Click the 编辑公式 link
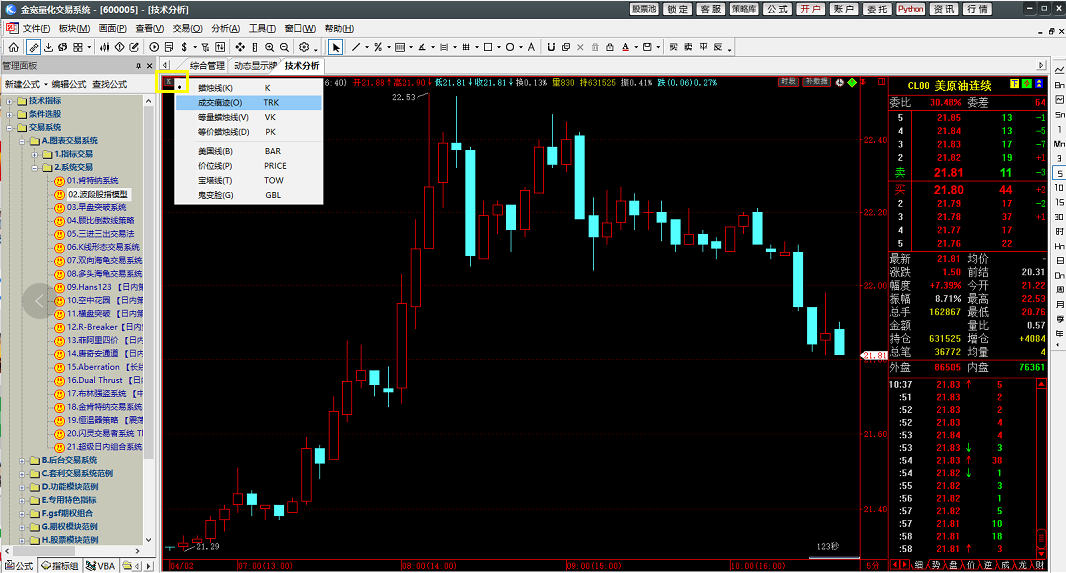Image resolution: width=1066 pixels, height=573 pixels. [x=69, y=84]
